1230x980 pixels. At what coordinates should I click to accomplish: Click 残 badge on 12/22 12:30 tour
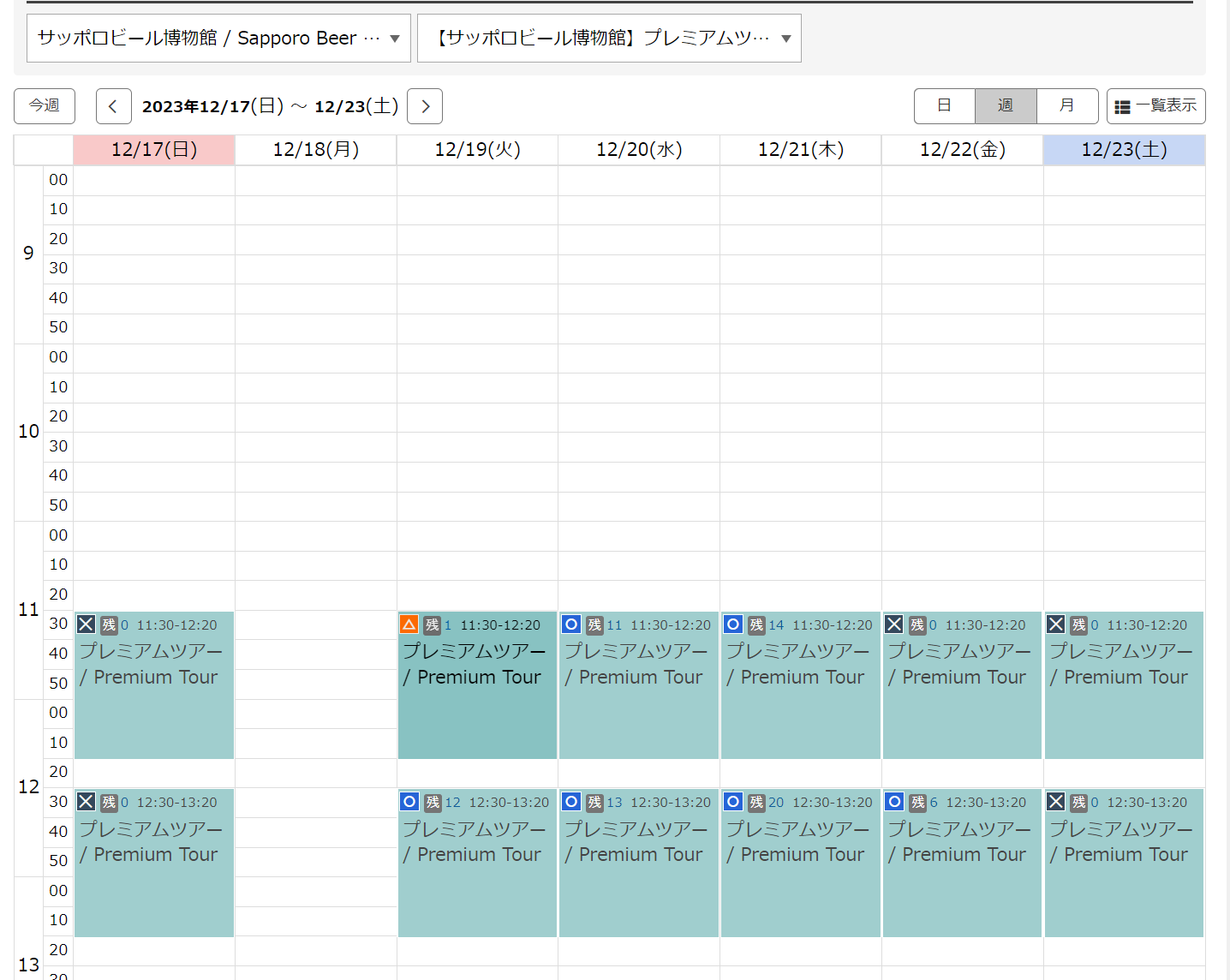point(918,803)
